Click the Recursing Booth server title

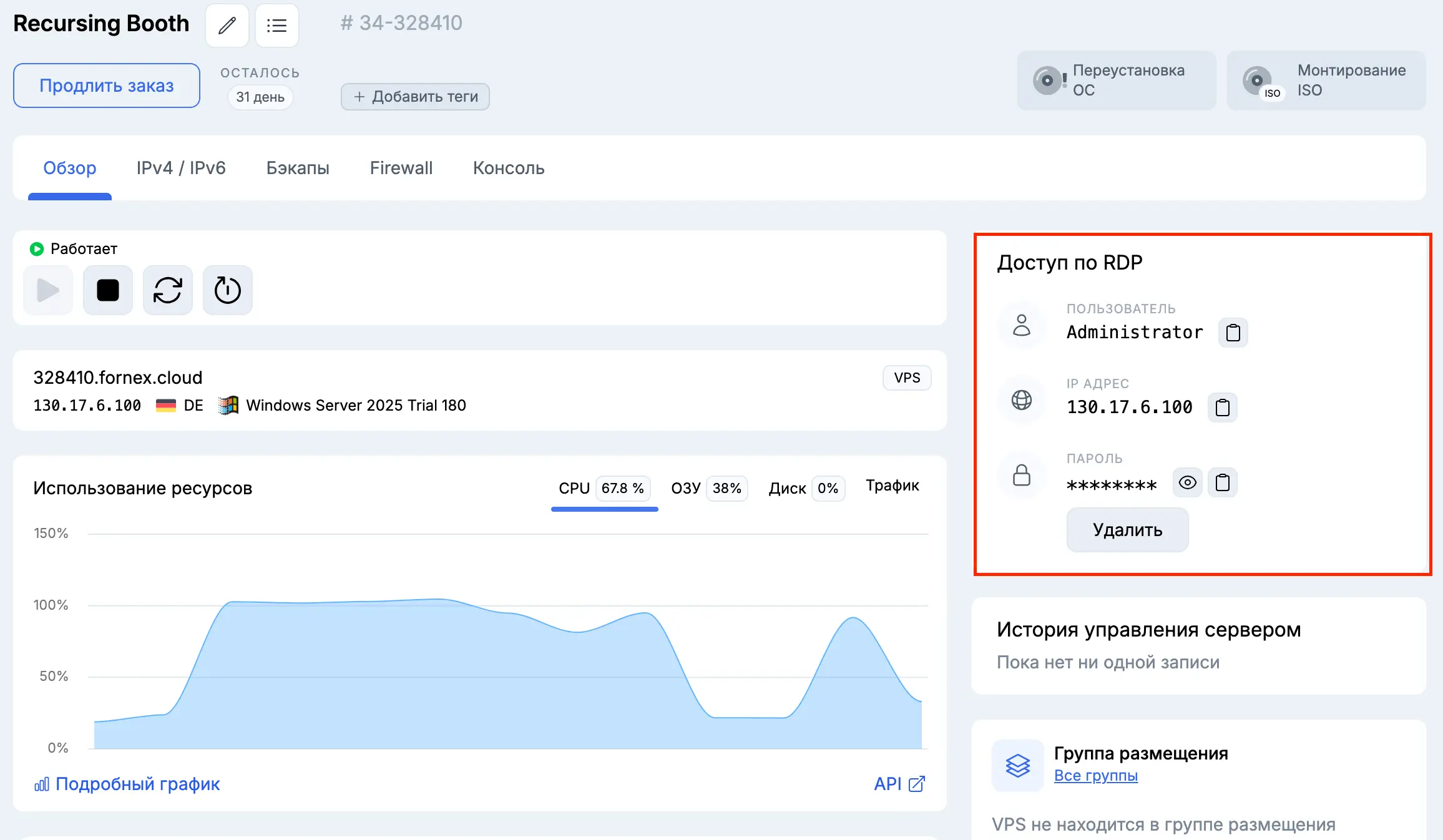click(101, 23)
